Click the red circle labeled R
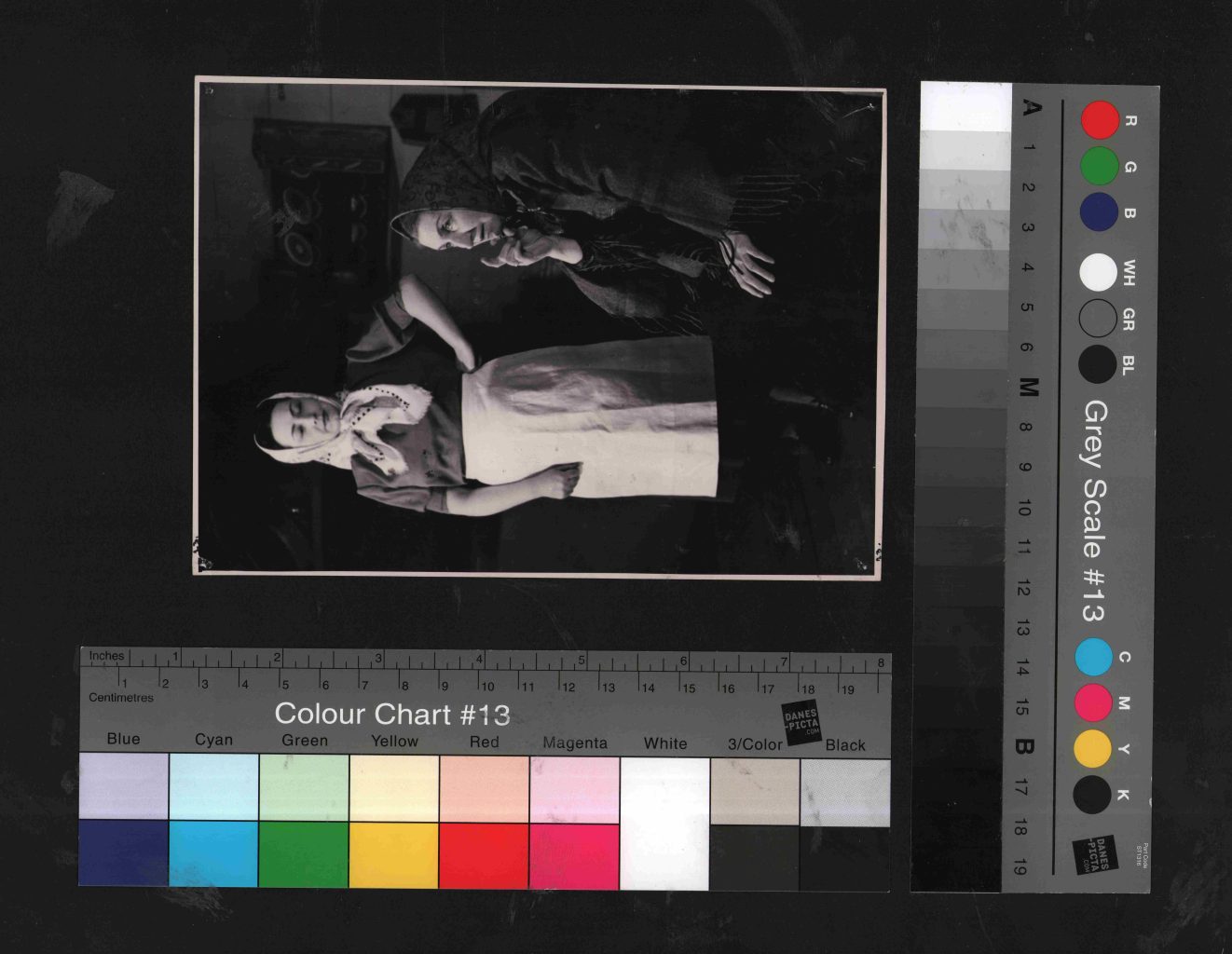 [1100, 120]
